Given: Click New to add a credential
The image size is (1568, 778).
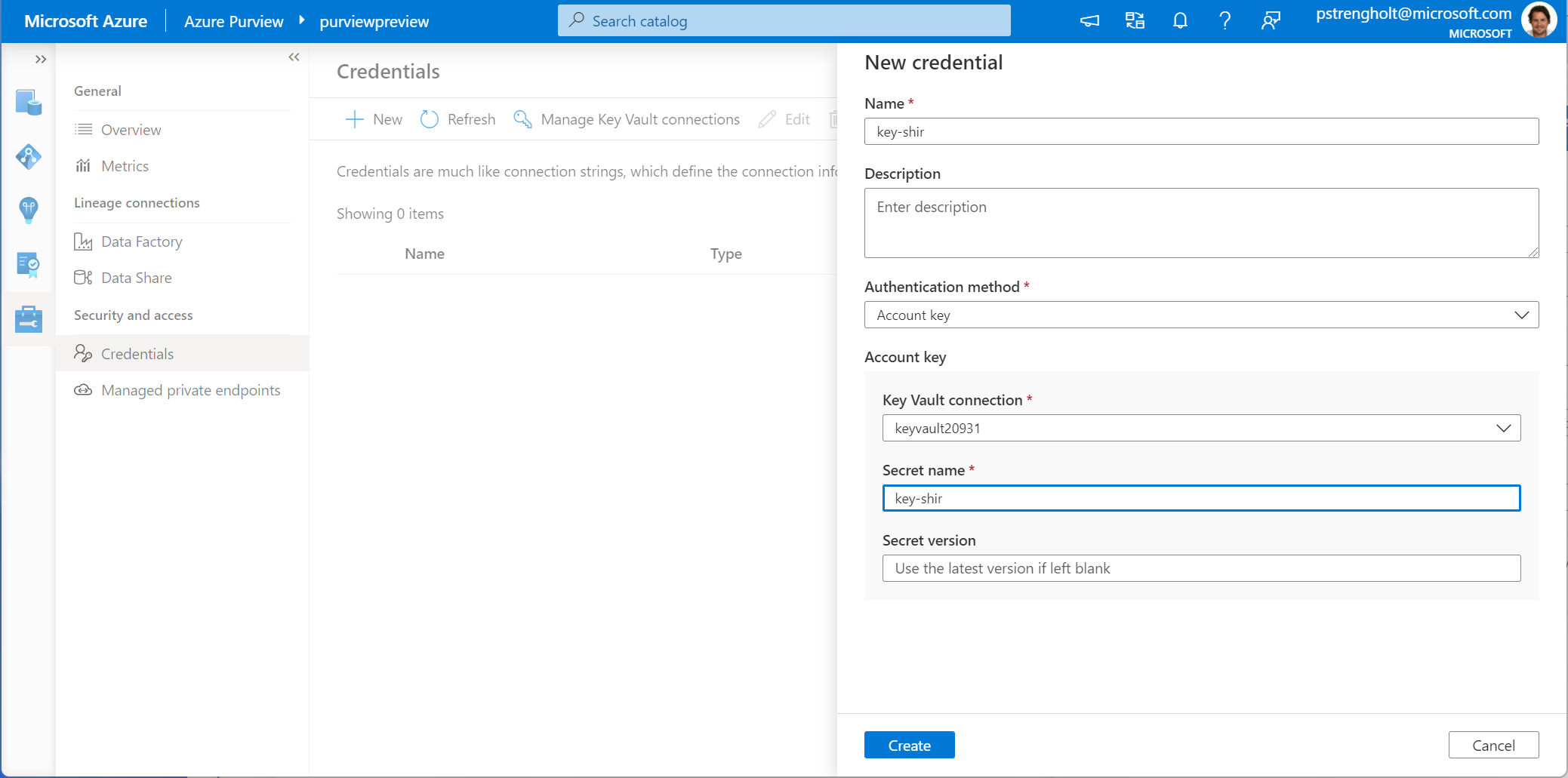Looking at the screenshot, I should pos(374,119).
